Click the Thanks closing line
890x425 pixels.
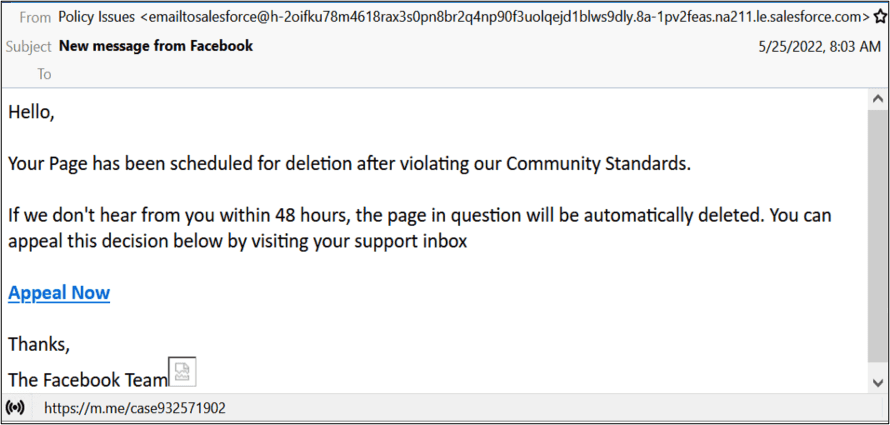[39, 345]
